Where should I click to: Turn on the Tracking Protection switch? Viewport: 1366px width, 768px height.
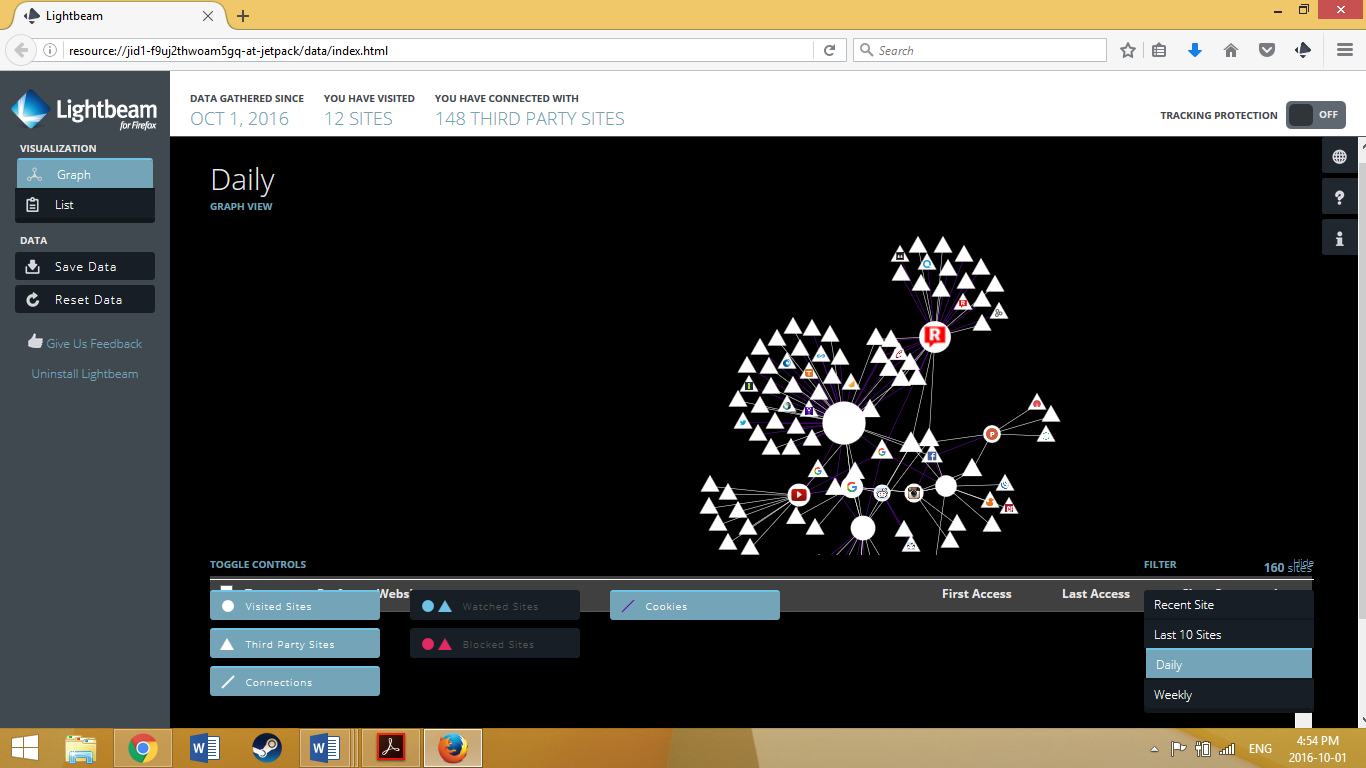tap(1315, 115)
